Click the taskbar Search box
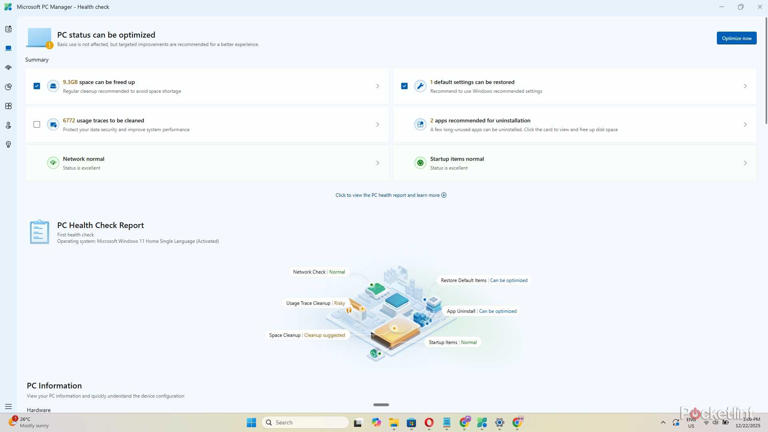 305,423
